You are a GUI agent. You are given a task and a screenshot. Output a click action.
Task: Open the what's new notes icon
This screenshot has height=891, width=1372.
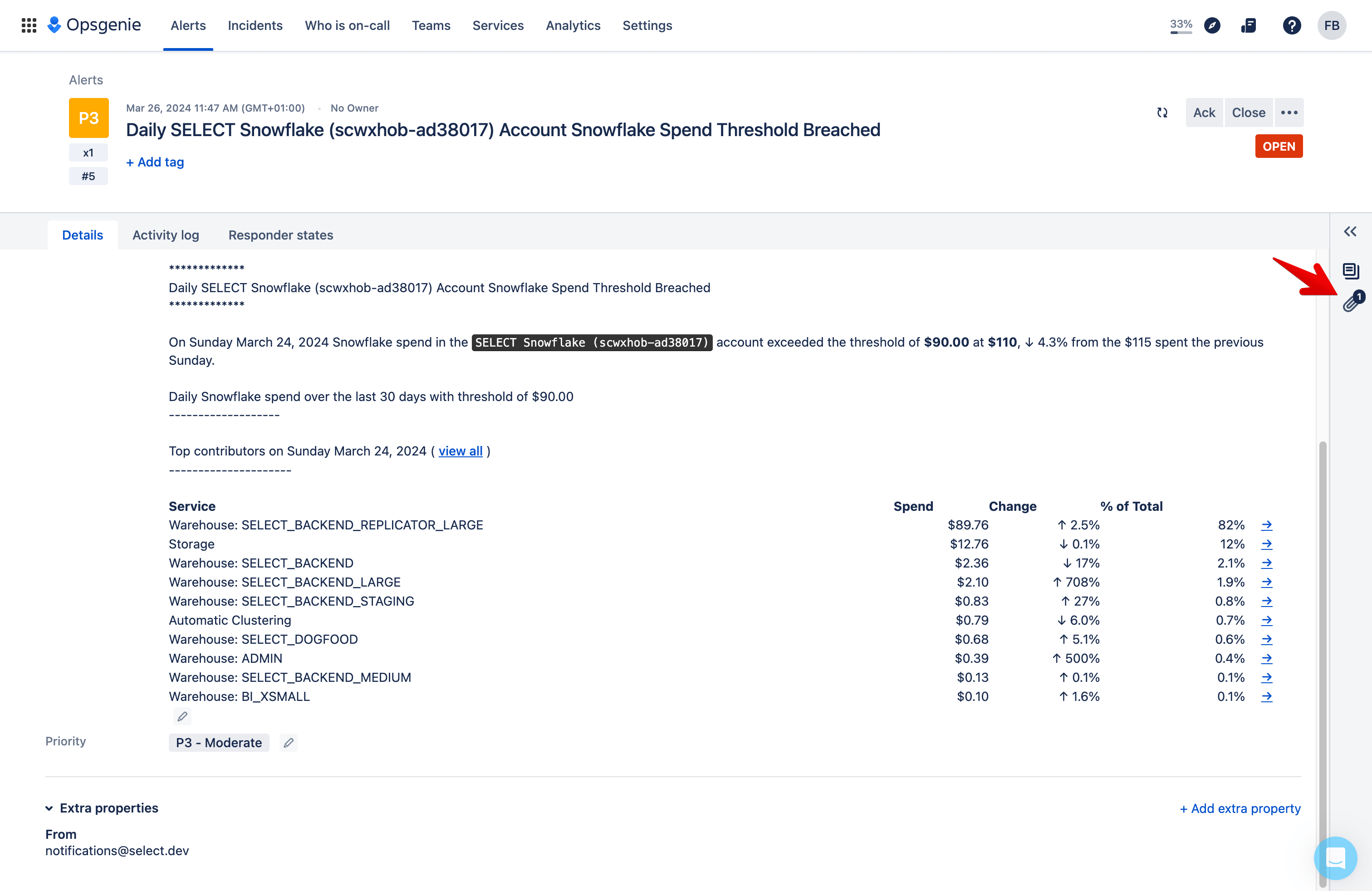coord(1249,25)
